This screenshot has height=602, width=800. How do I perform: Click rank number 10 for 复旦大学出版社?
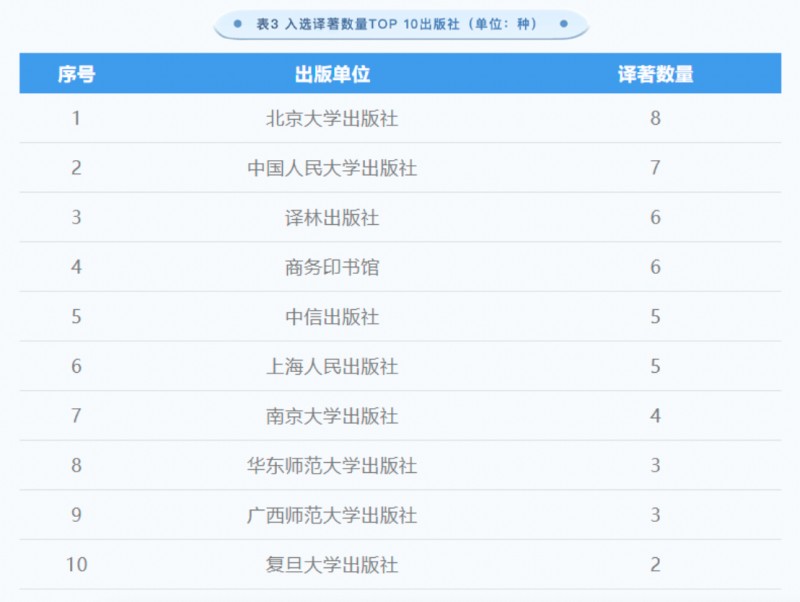click(x=77, y=564)
